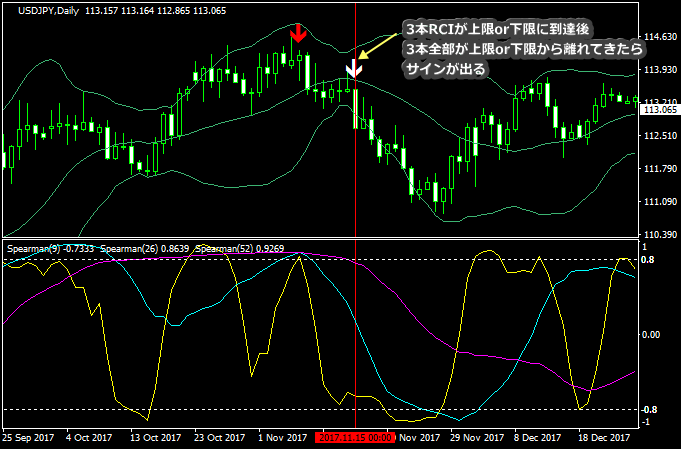Click the 110.390 price axis label

(x=660, y=234)
